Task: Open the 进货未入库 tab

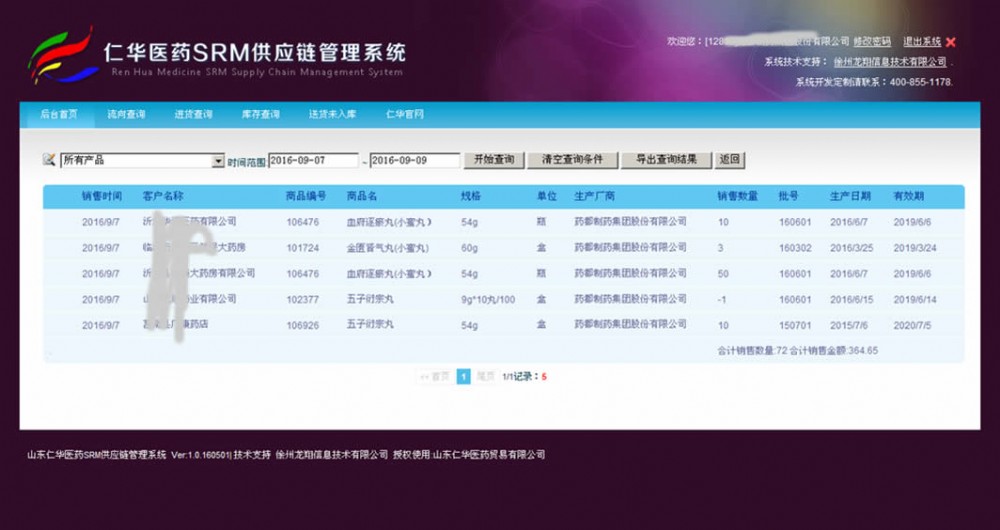Action: pyautogui.click(x=332, y=115)
